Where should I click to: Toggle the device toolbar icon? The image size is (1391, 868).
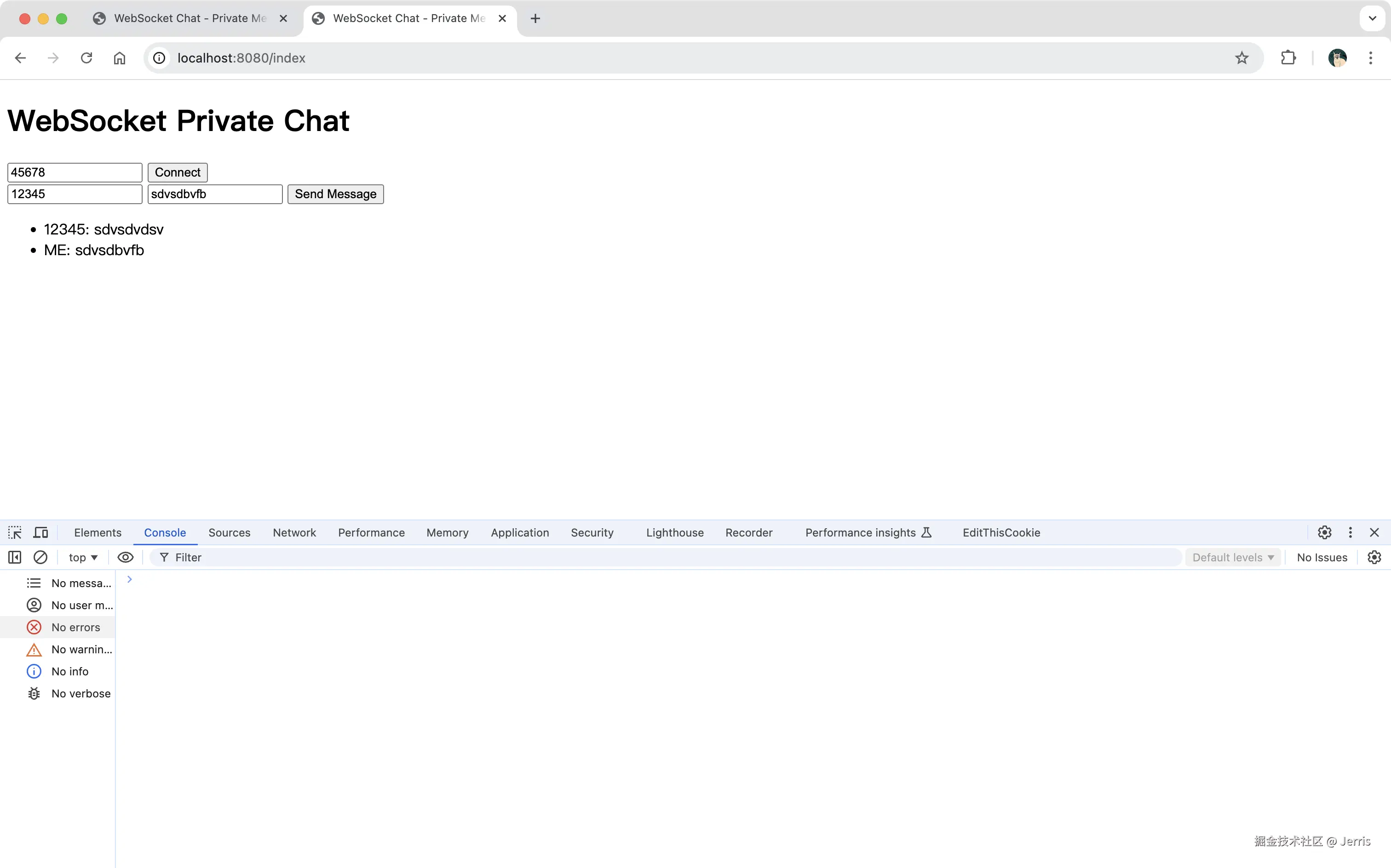click(40, 532)
